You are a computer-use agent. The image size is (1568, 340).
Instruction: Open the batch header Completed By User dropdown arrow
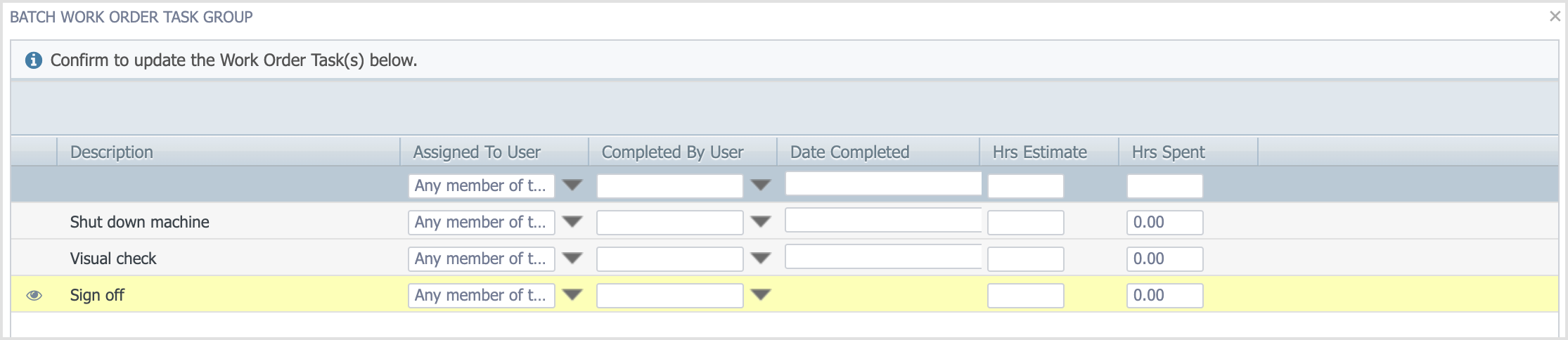pos(761,185)
